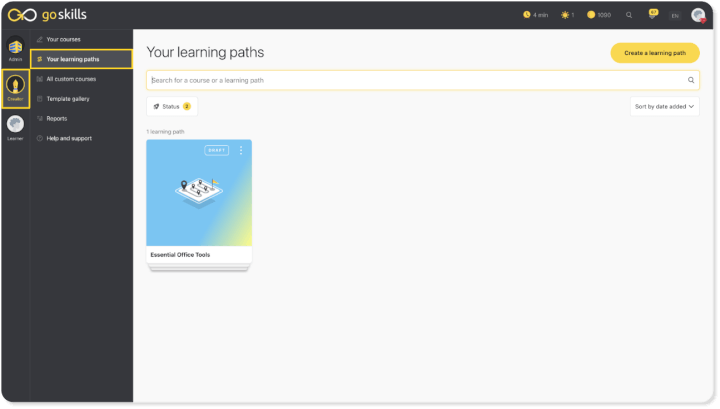The height and width of the screenshot is (409, 720).
Task: Open the notifications badge icon
Action: [x=653, y=14]
